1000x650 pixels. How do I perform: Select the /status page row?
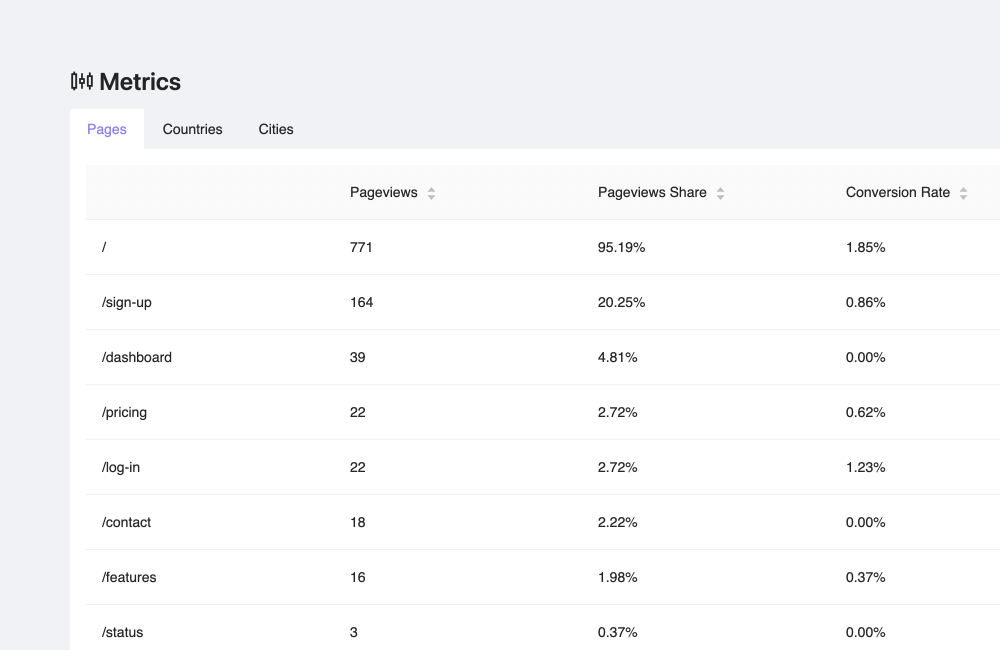click(123, 632)
